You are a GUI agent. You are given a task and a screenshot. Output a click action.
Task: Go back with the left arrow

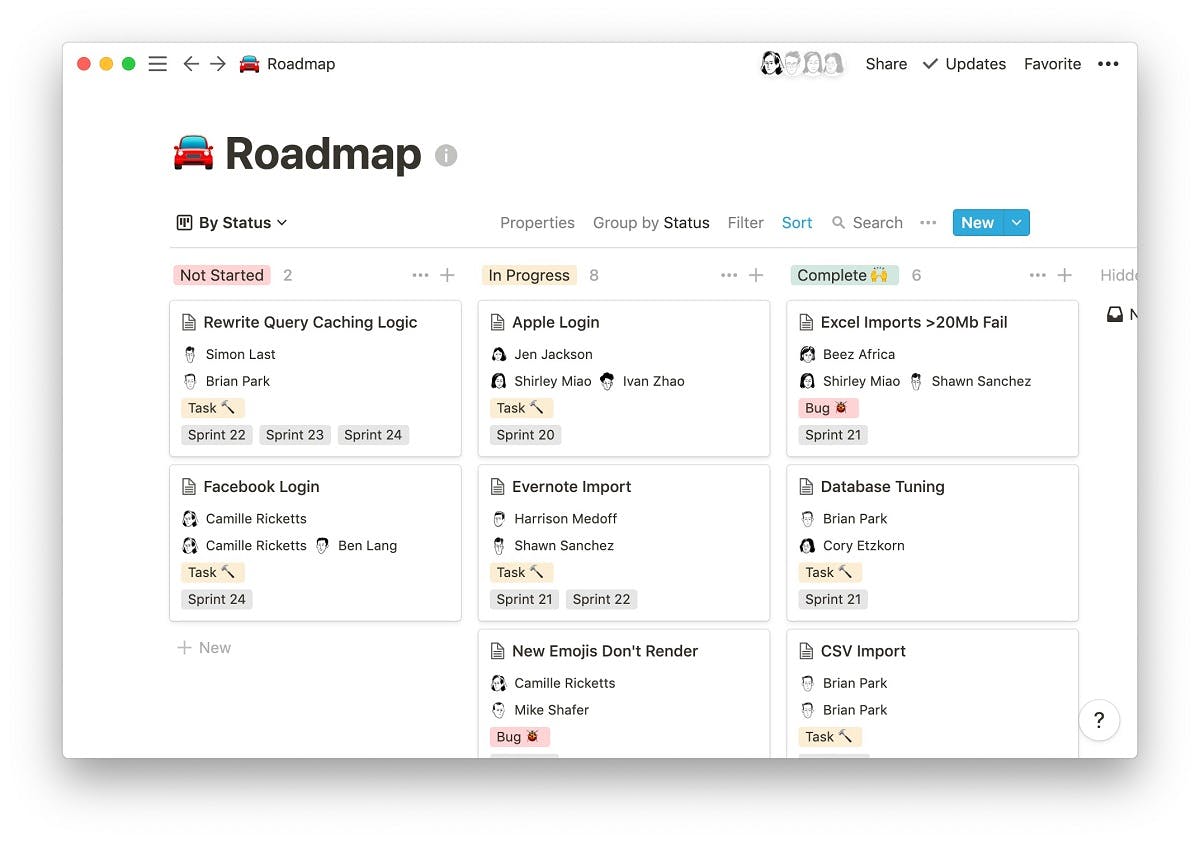pos(191,64)
